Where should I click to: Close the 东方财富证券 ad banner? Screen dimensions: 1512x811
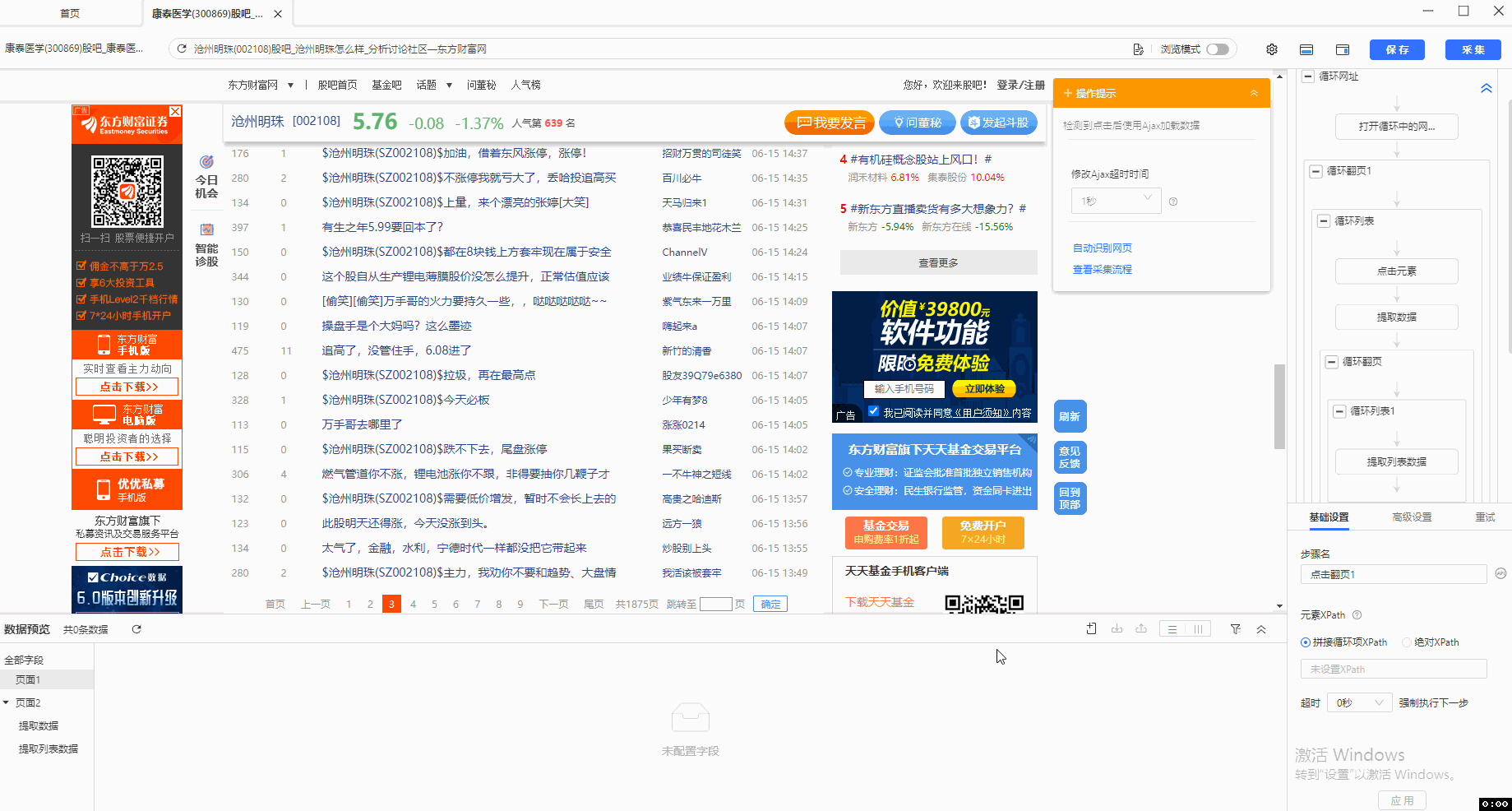175,111
